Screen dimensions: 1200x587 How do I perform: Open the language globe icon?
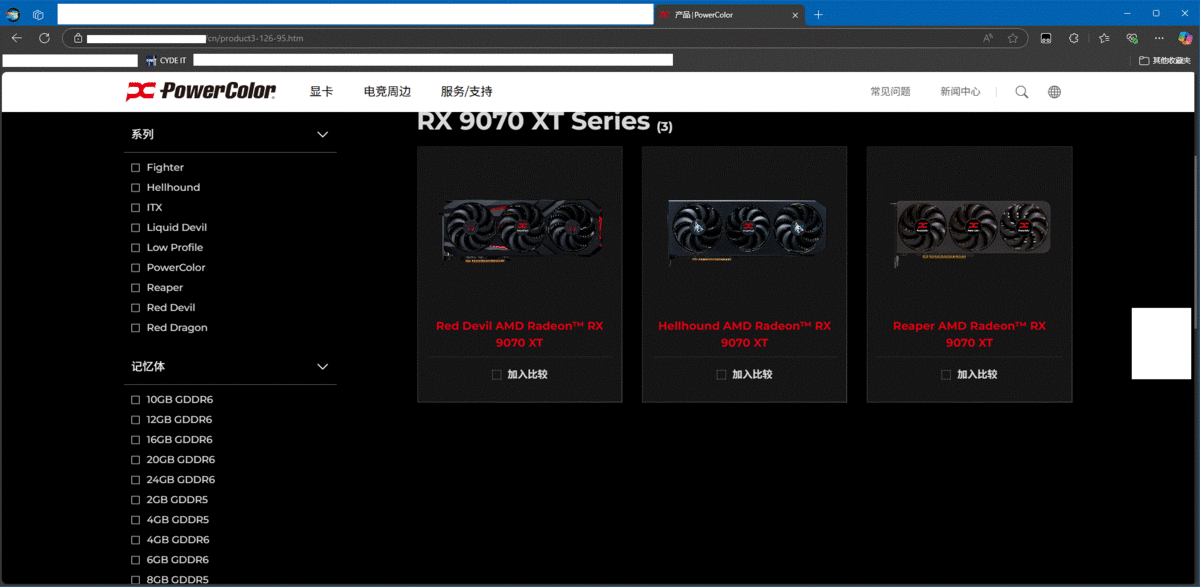point(1054,92)
